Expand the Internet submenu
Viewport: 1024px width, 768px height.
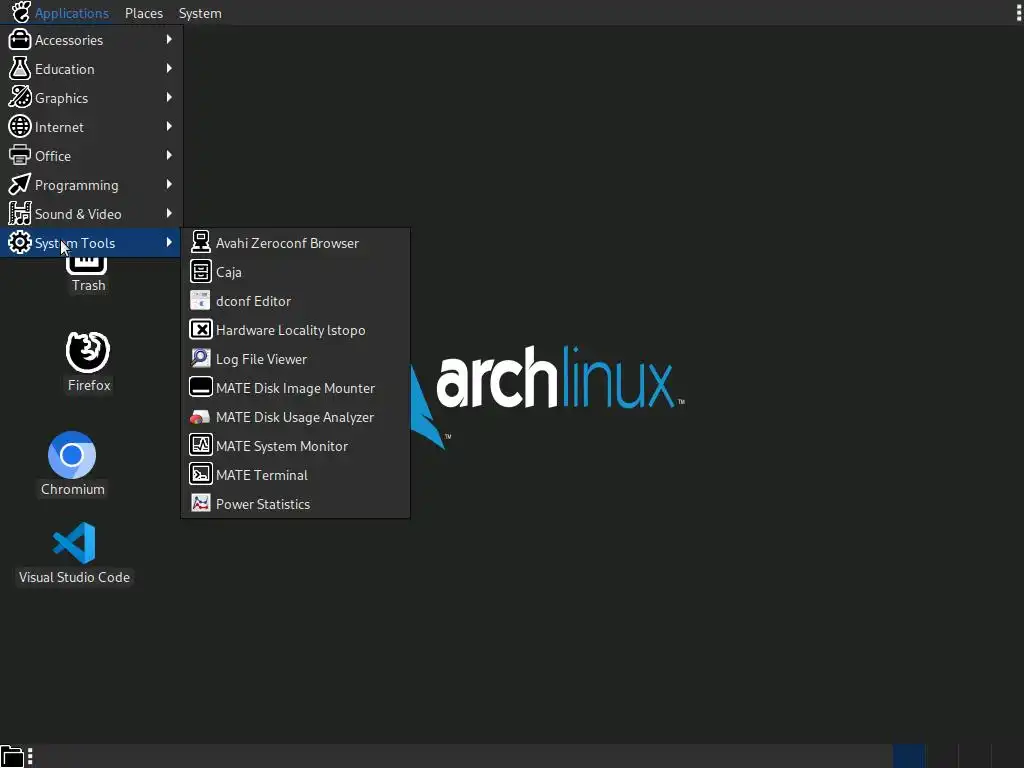pyautogui.click(x=91, y=127)
